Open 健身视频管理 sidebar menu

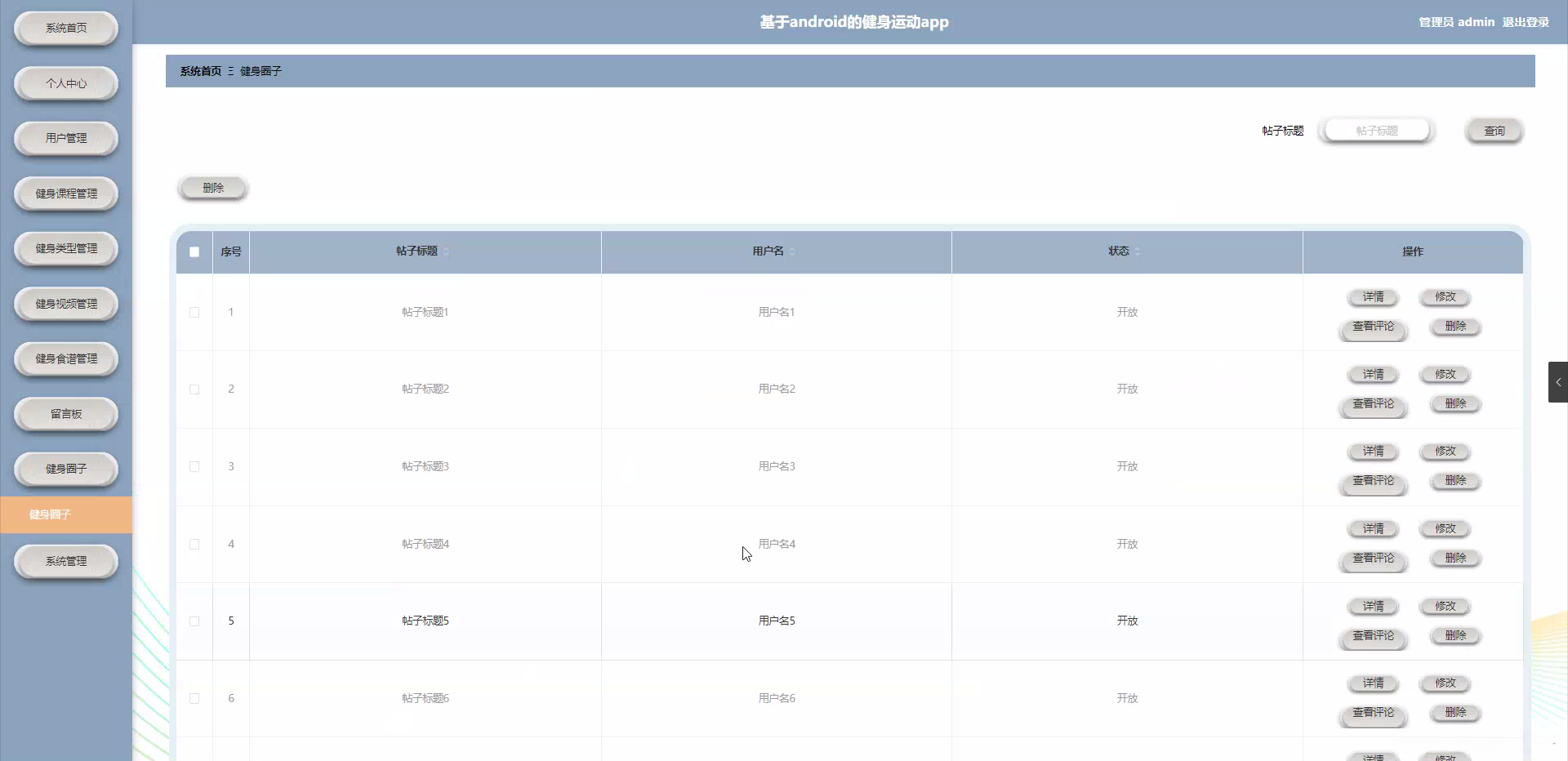tap(66, 304)
